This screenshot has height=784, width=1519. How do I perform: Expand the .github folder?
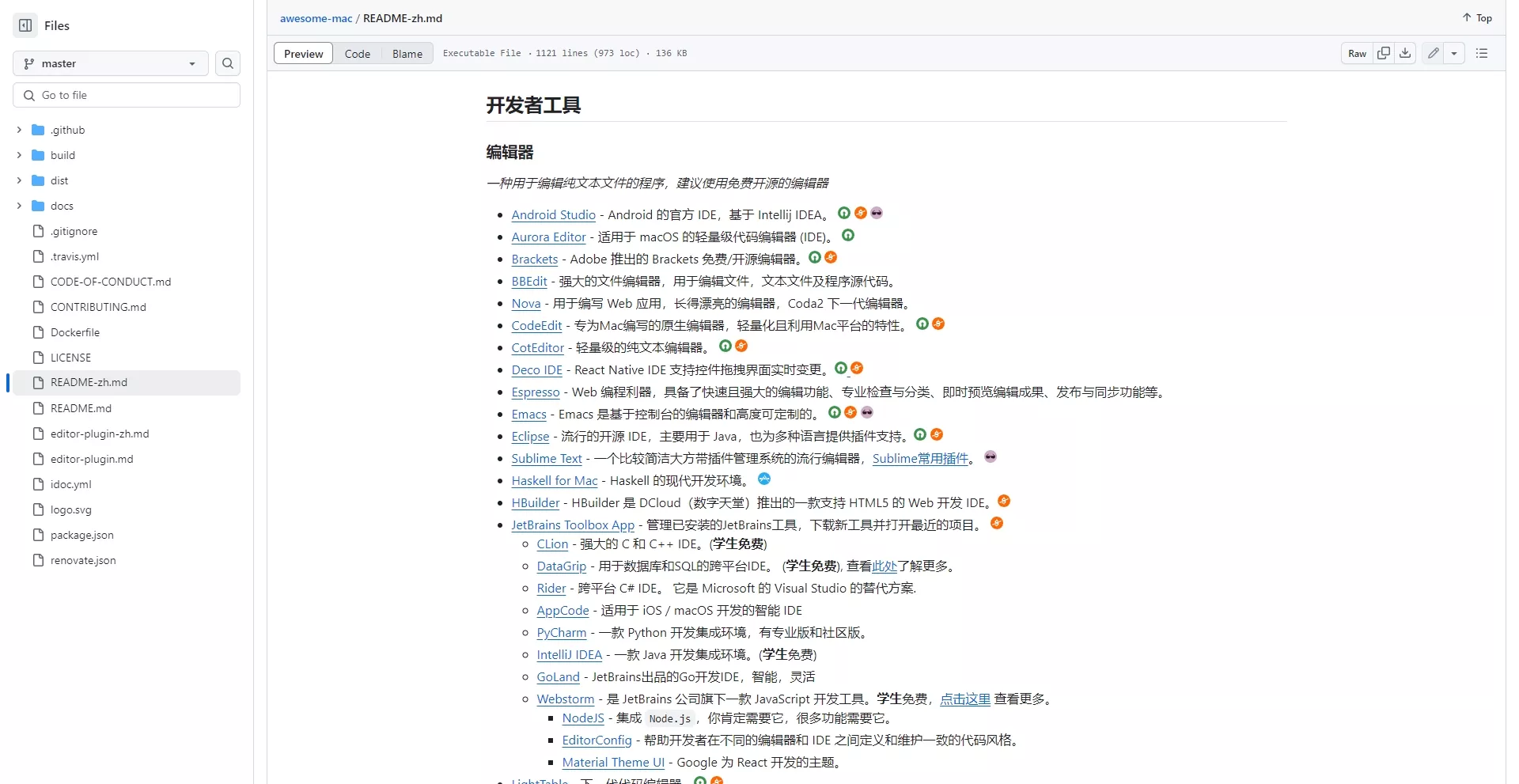pyautogui.click(x=19, y=130)
